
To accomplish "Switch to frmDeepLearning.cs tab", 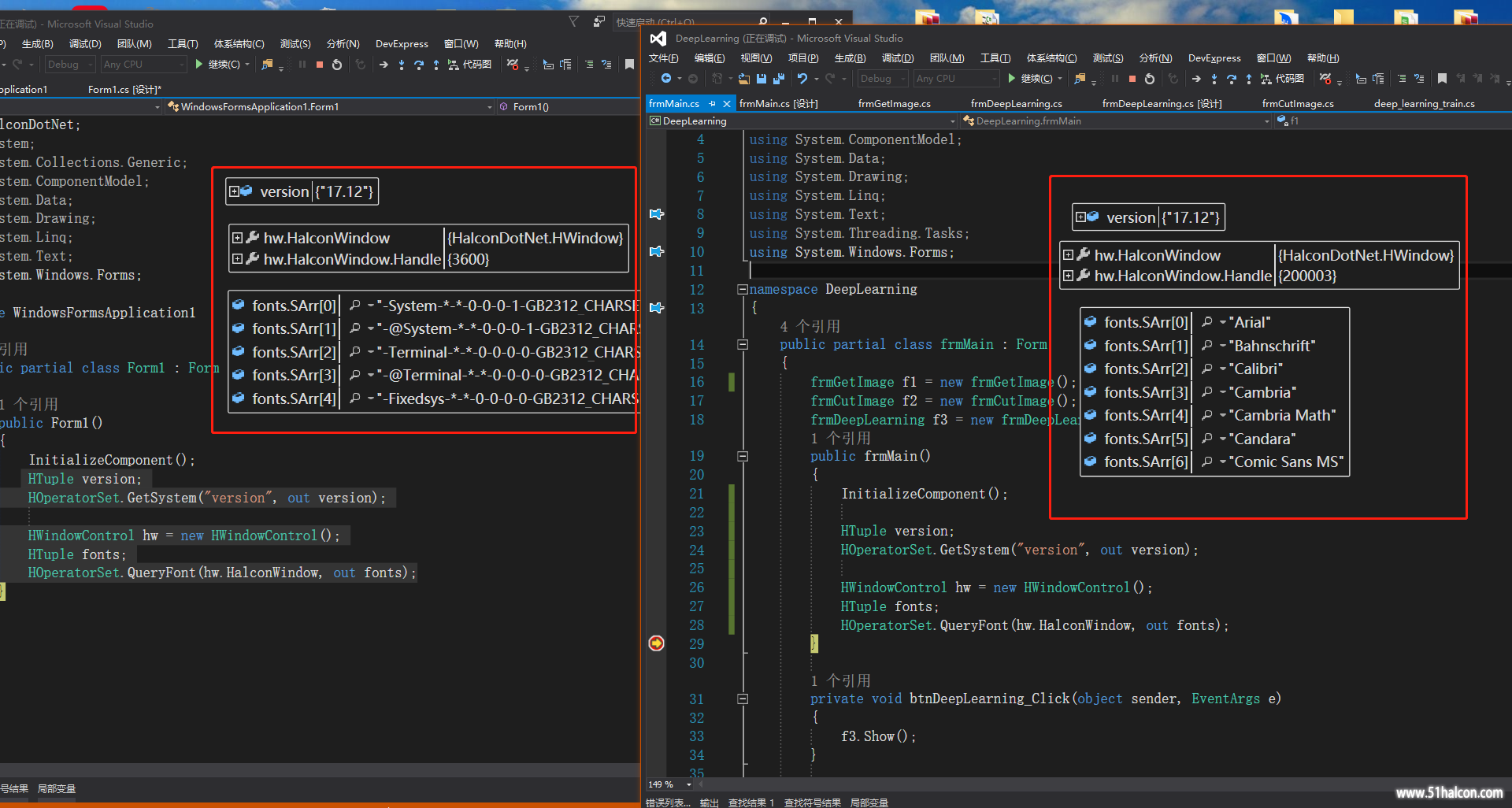I will click(1016, 104).
